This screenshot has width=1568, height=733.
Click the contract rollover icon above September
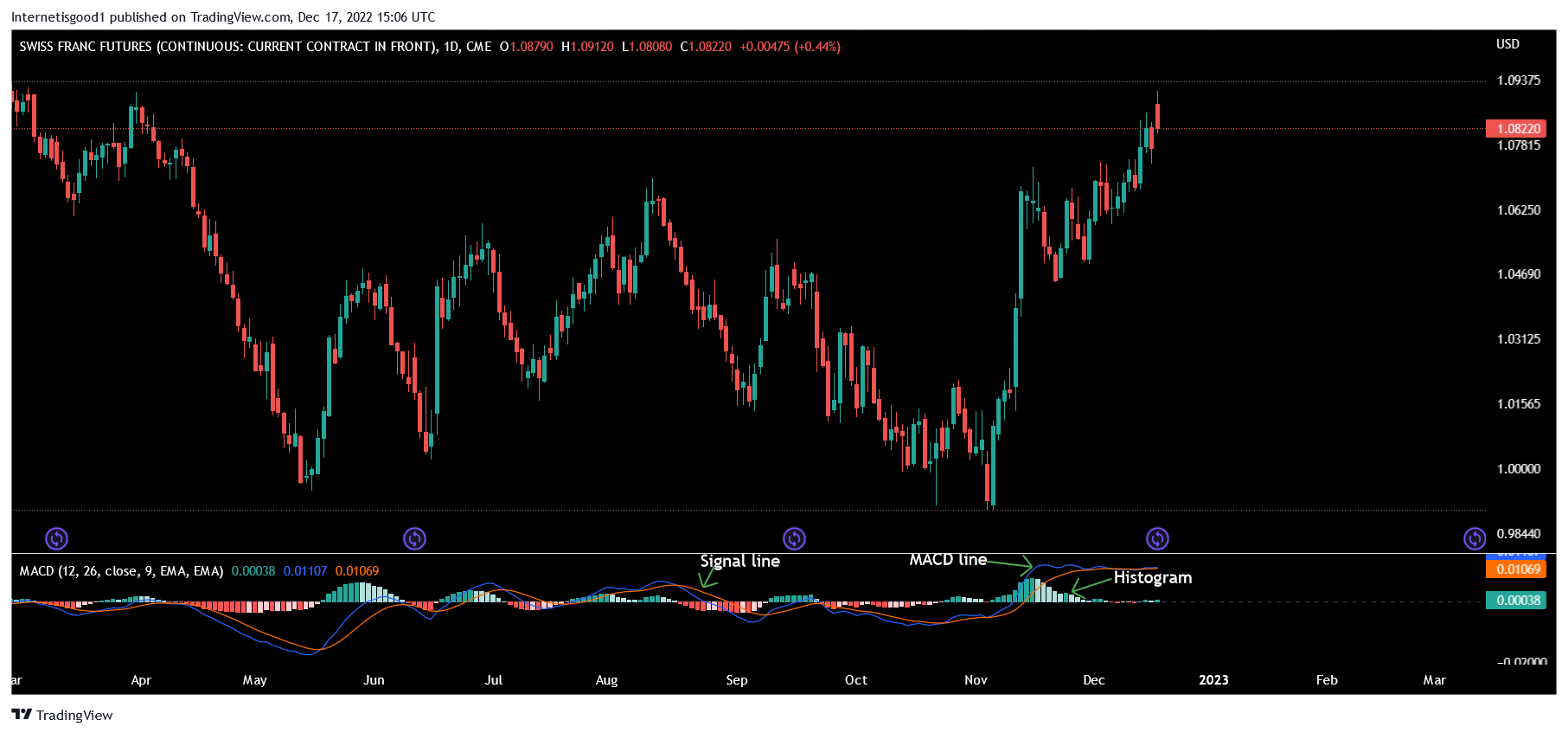pos(794,539)
